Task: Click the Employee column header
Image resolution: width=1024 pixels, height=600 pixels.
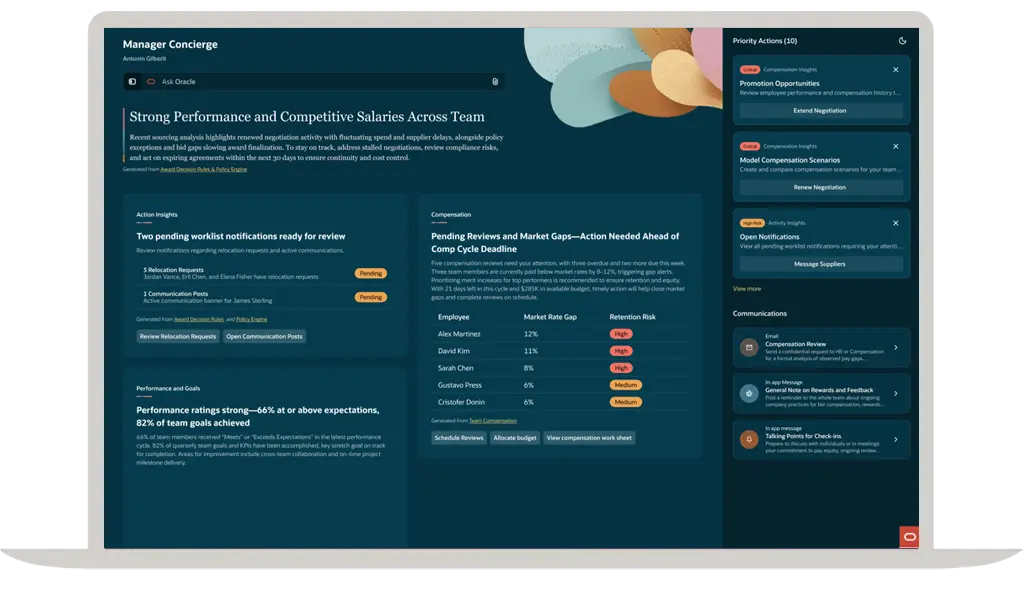Action: [x=453, y=317]
